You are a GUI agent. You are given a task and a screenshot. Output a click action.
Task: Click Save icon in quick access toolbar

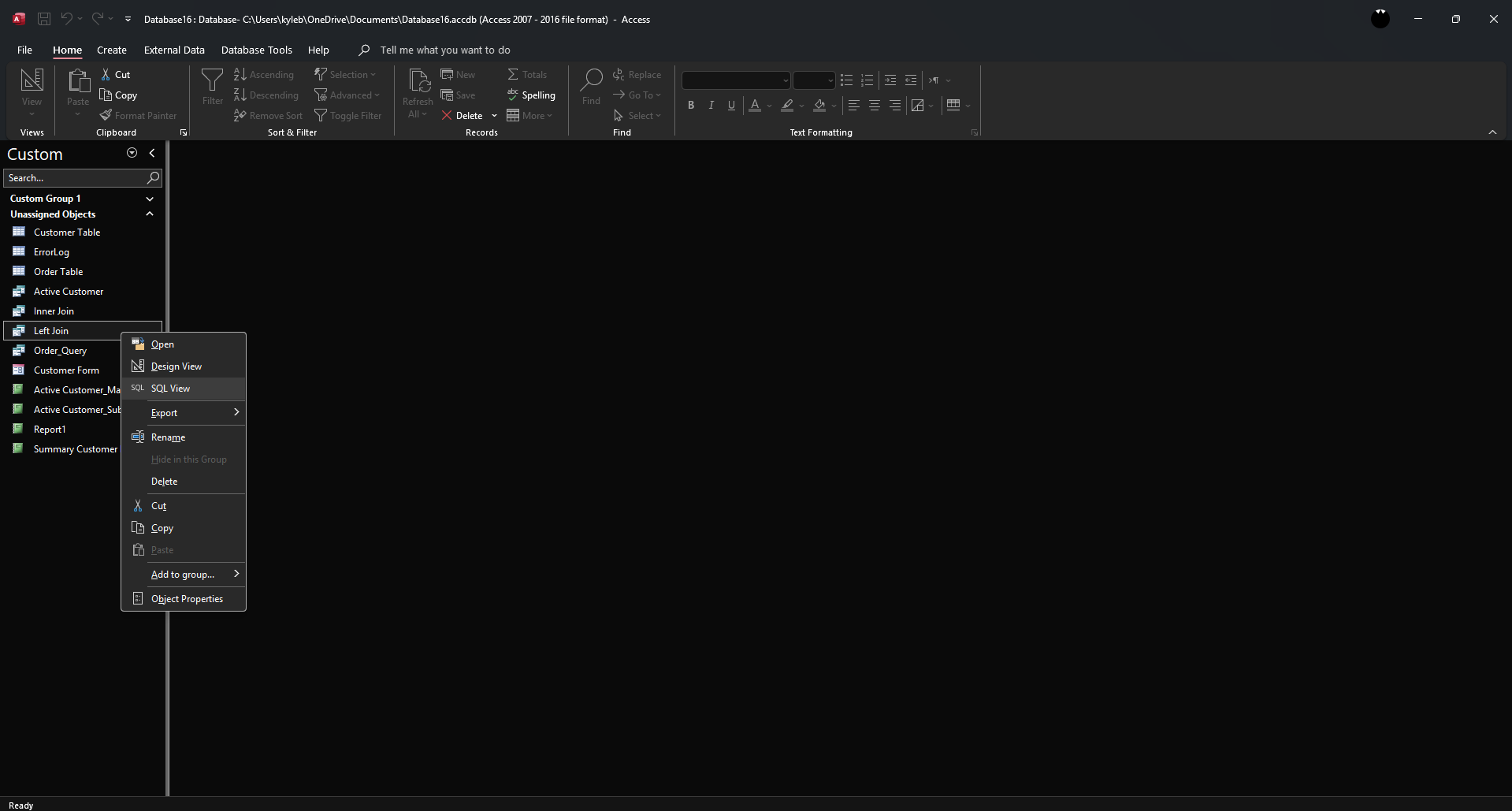[44, 19]
